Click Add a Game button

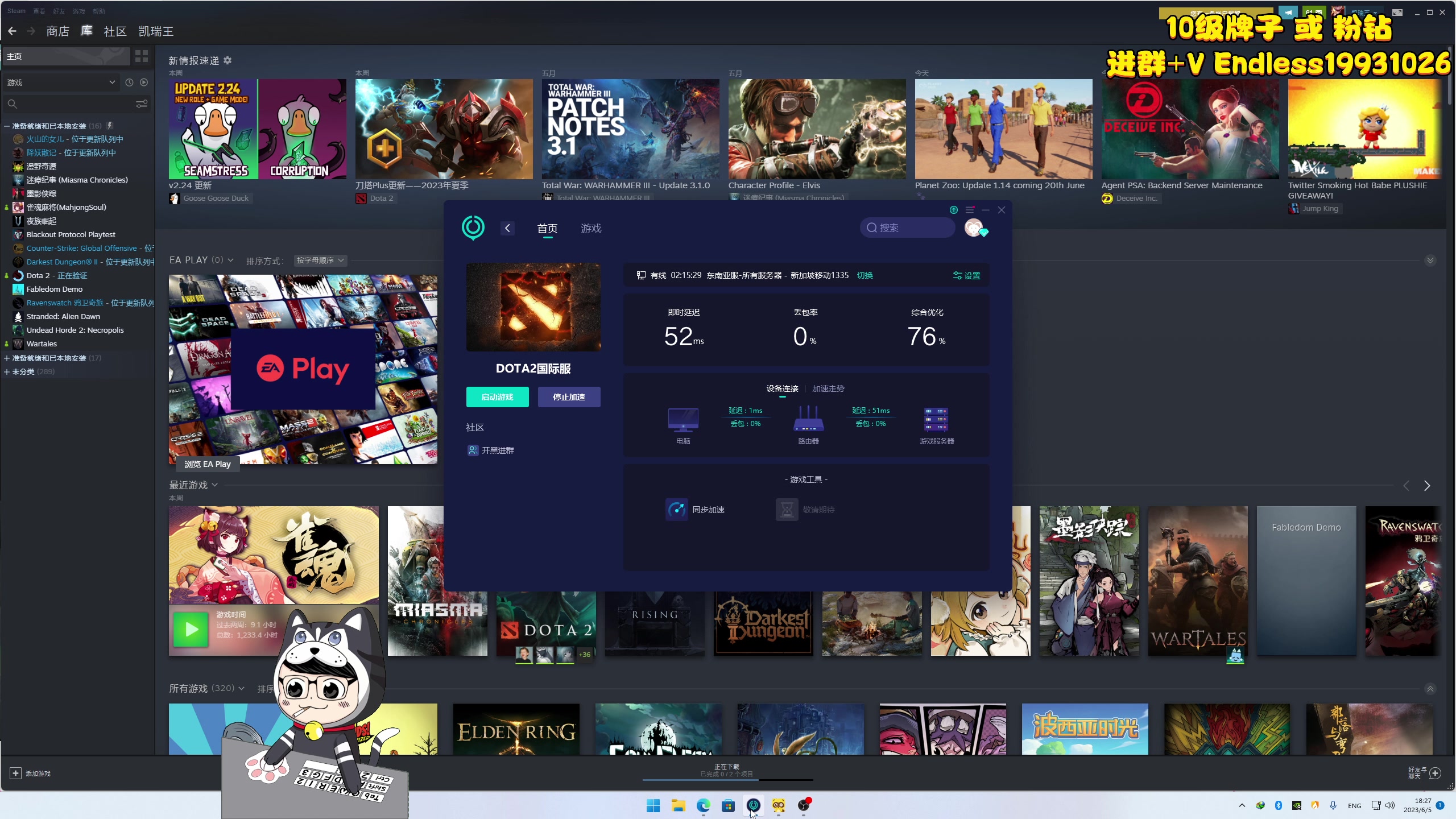click(x=31, y=773)
